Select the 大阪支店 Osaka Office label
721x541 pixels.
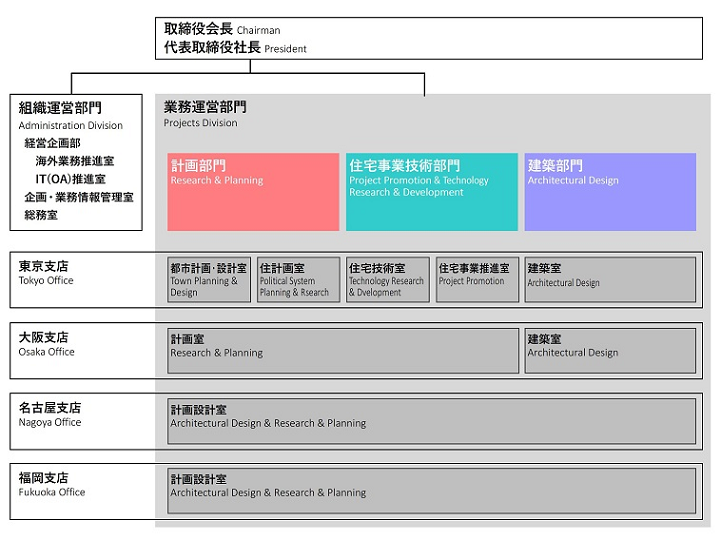[x=46, y=344]
